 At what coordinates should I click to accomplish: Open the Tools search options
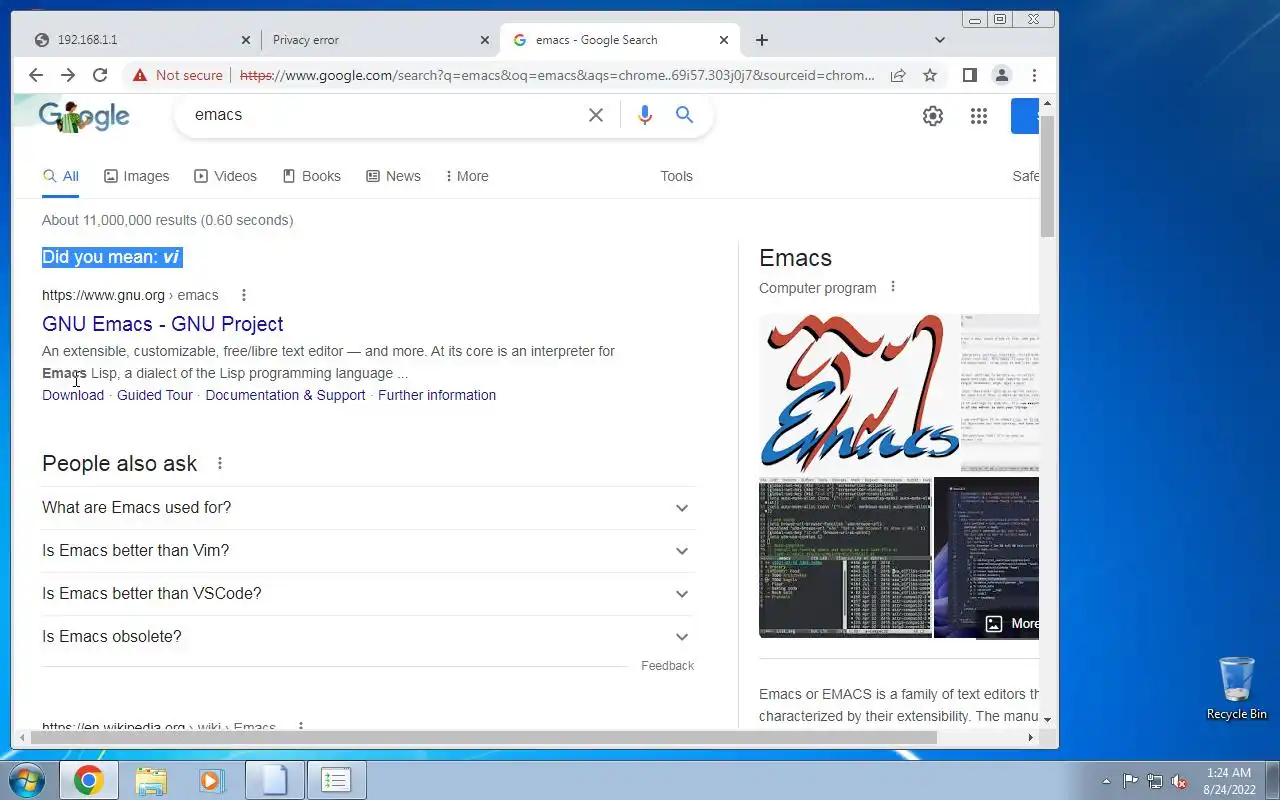(676, 176)
